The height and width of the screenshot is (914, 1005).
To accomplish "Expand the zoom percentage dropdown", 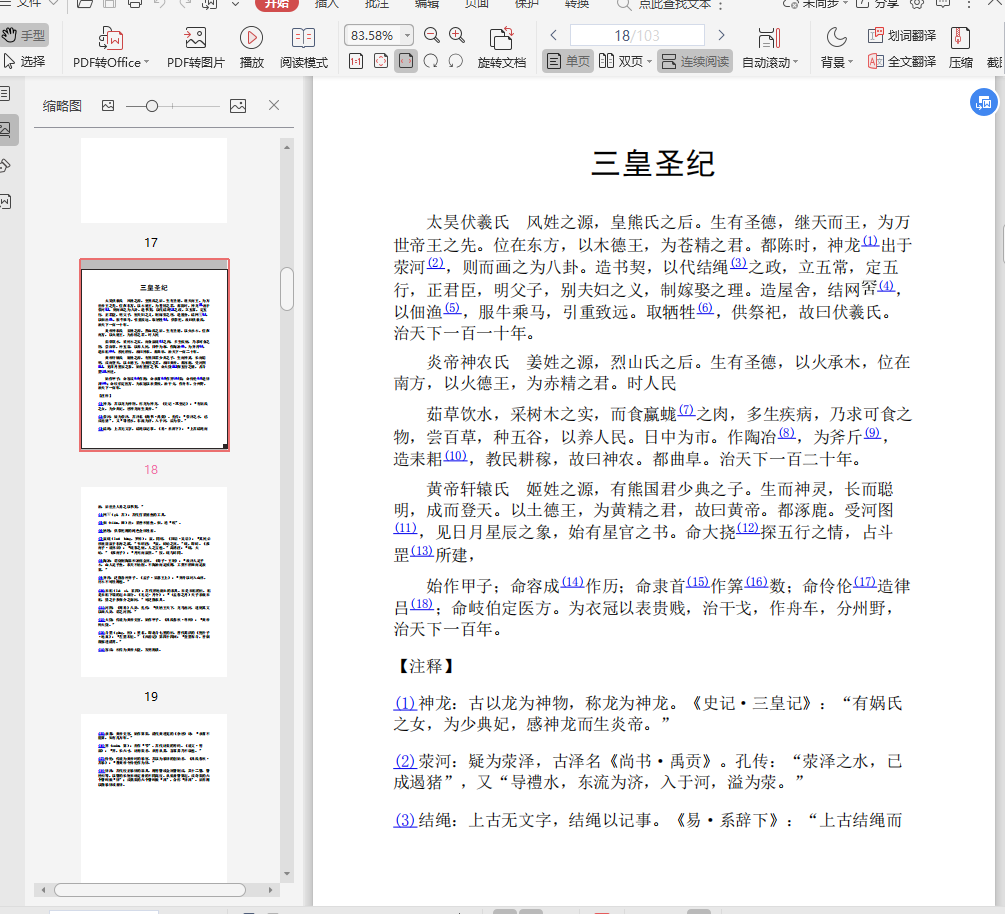I will 405,36.
